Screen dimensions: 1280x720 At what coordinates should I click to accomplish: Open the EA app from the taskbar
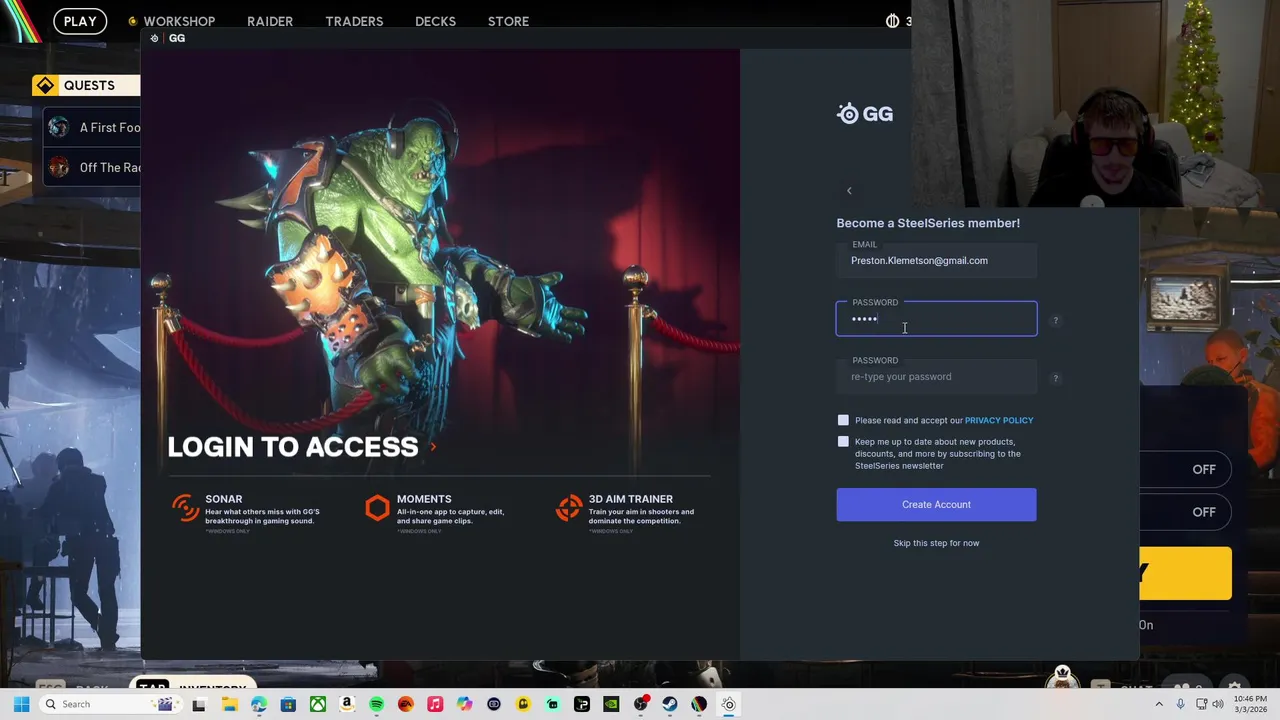click(405, 704)
